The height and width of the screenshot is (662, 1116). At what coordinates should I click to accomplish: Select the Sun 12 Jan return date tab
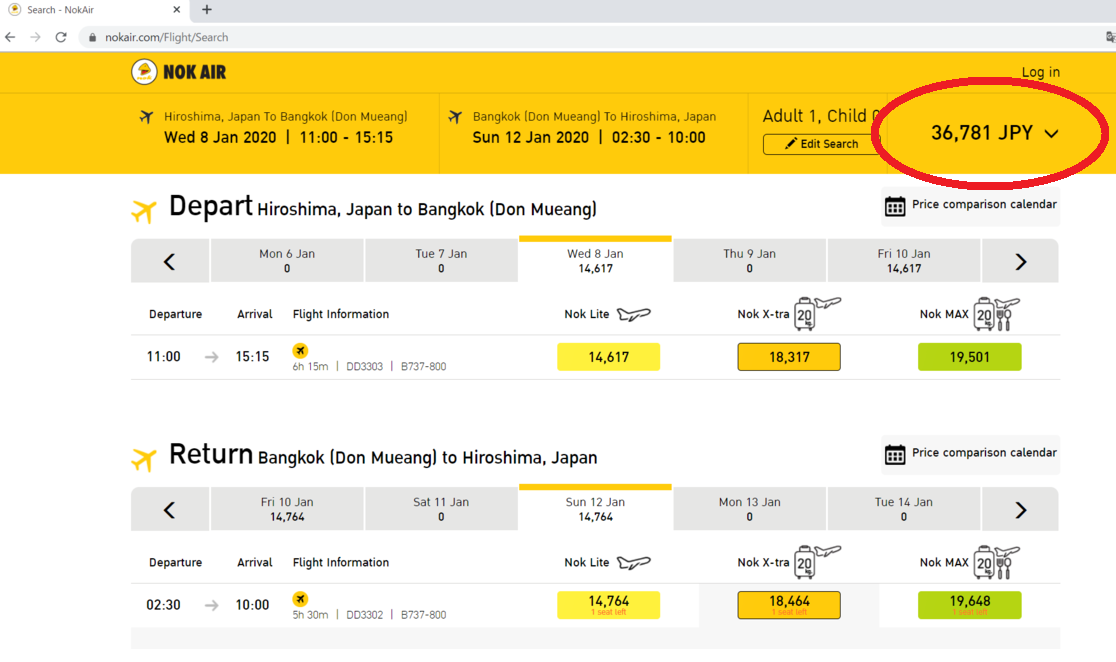pyautogui.click(x=595, y=509)
